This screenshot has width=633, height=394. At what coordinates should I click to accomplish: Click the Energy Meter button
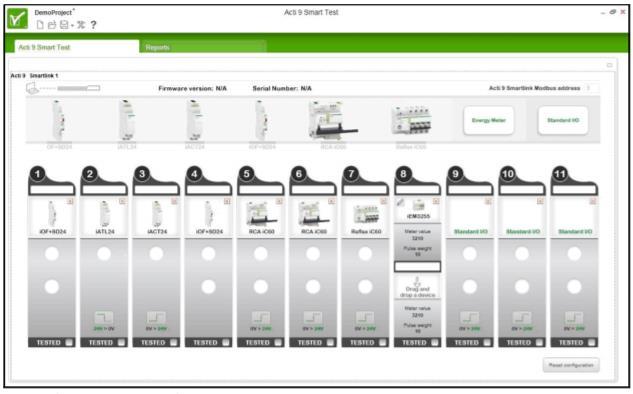pos(488,120)
